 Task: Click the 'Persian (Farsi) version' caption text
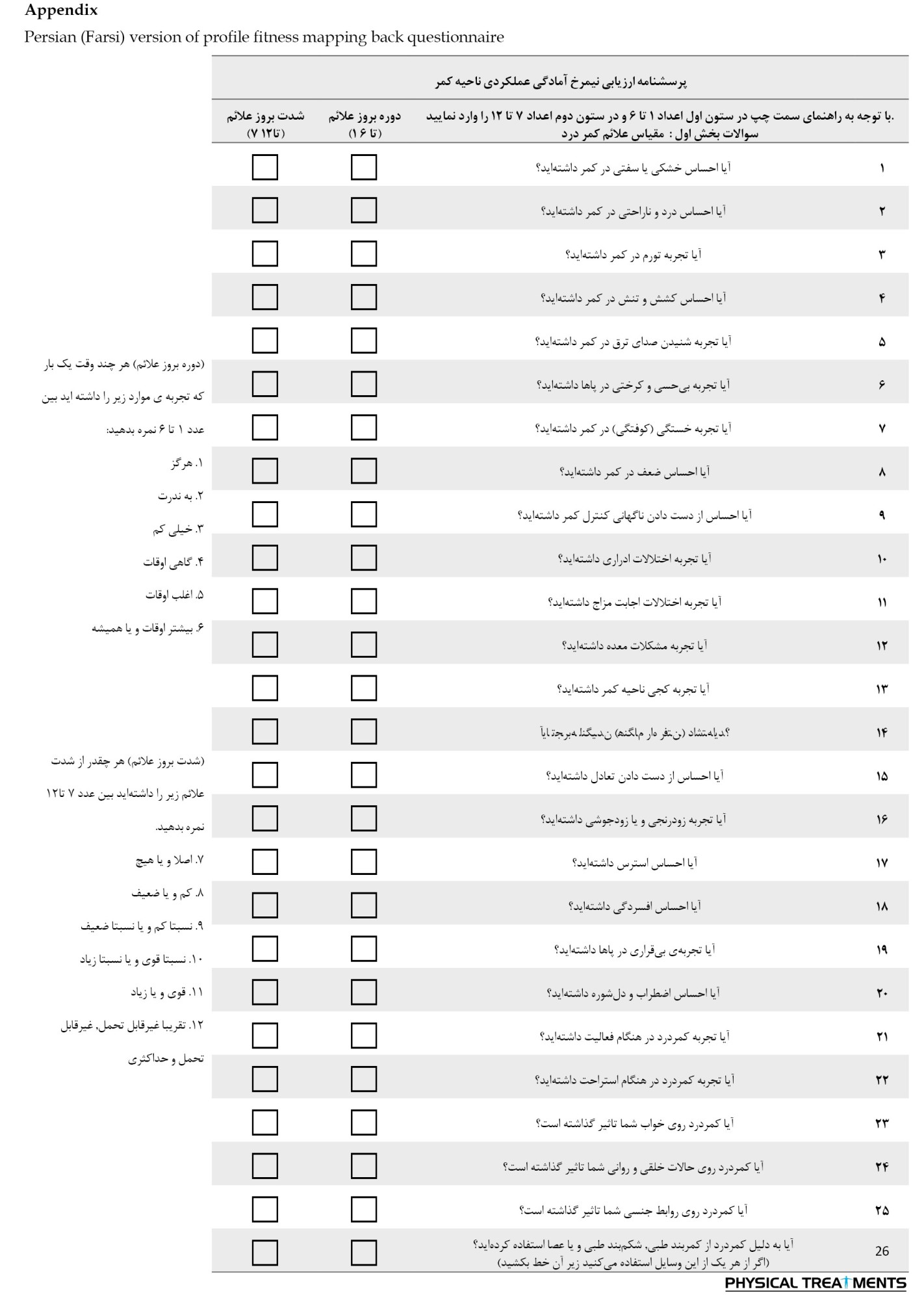click(x=264, y=37)
